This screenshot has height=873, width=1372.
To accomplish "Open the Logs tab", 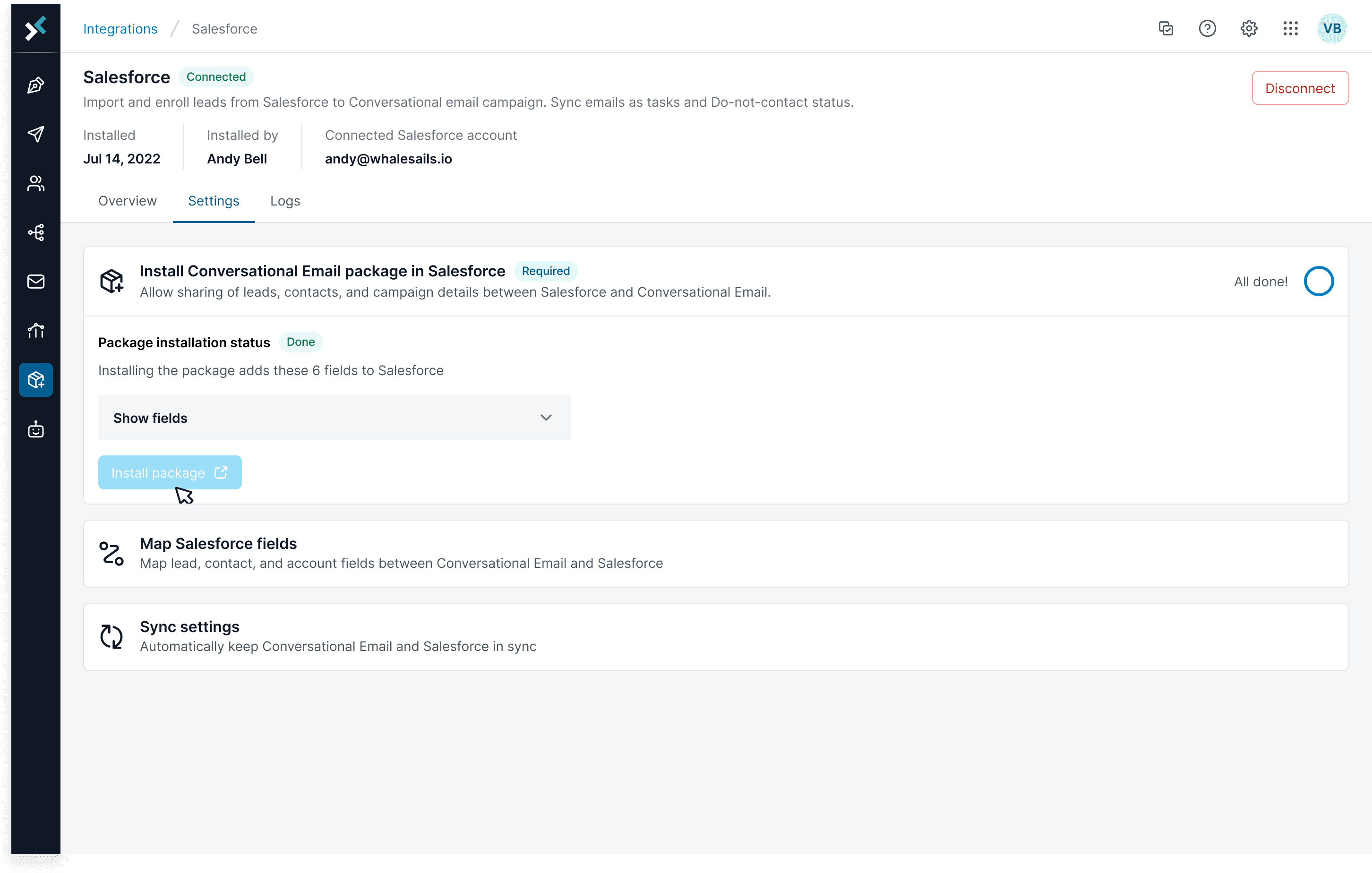I will 285,201.
